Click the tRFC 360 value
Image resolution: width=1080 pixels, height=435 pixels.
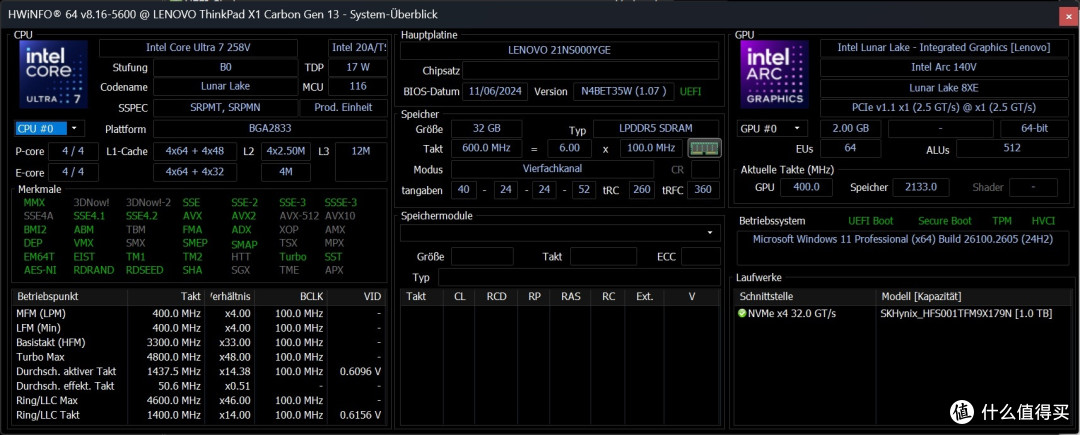tap(703, 190)
